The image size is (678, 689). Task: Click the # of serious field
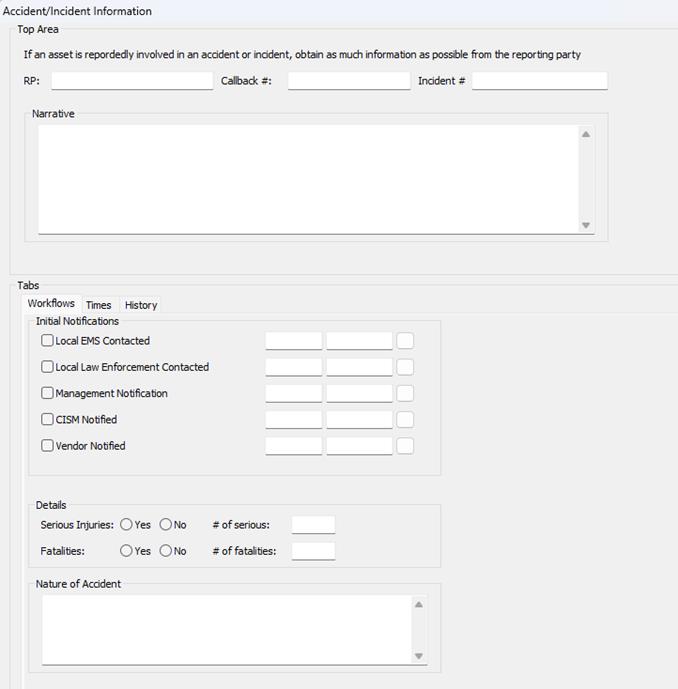click(313, 525)
